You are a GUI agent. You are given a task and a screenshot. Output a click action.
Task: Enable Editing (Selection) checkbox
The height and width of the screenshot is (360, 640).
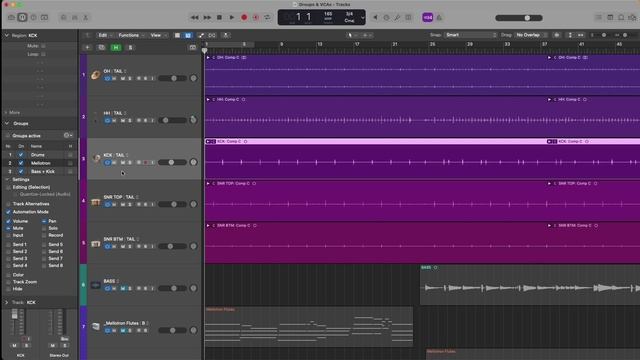click(8, 187)
